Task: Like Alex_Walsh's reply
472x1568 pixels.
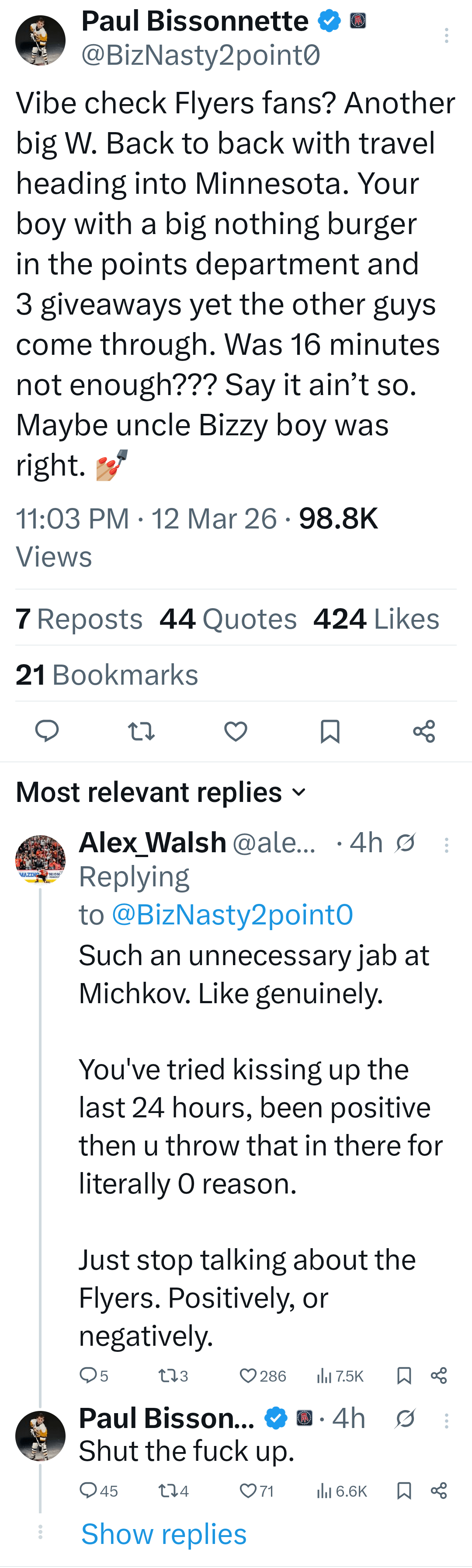Action: (x=248, y=1376)
